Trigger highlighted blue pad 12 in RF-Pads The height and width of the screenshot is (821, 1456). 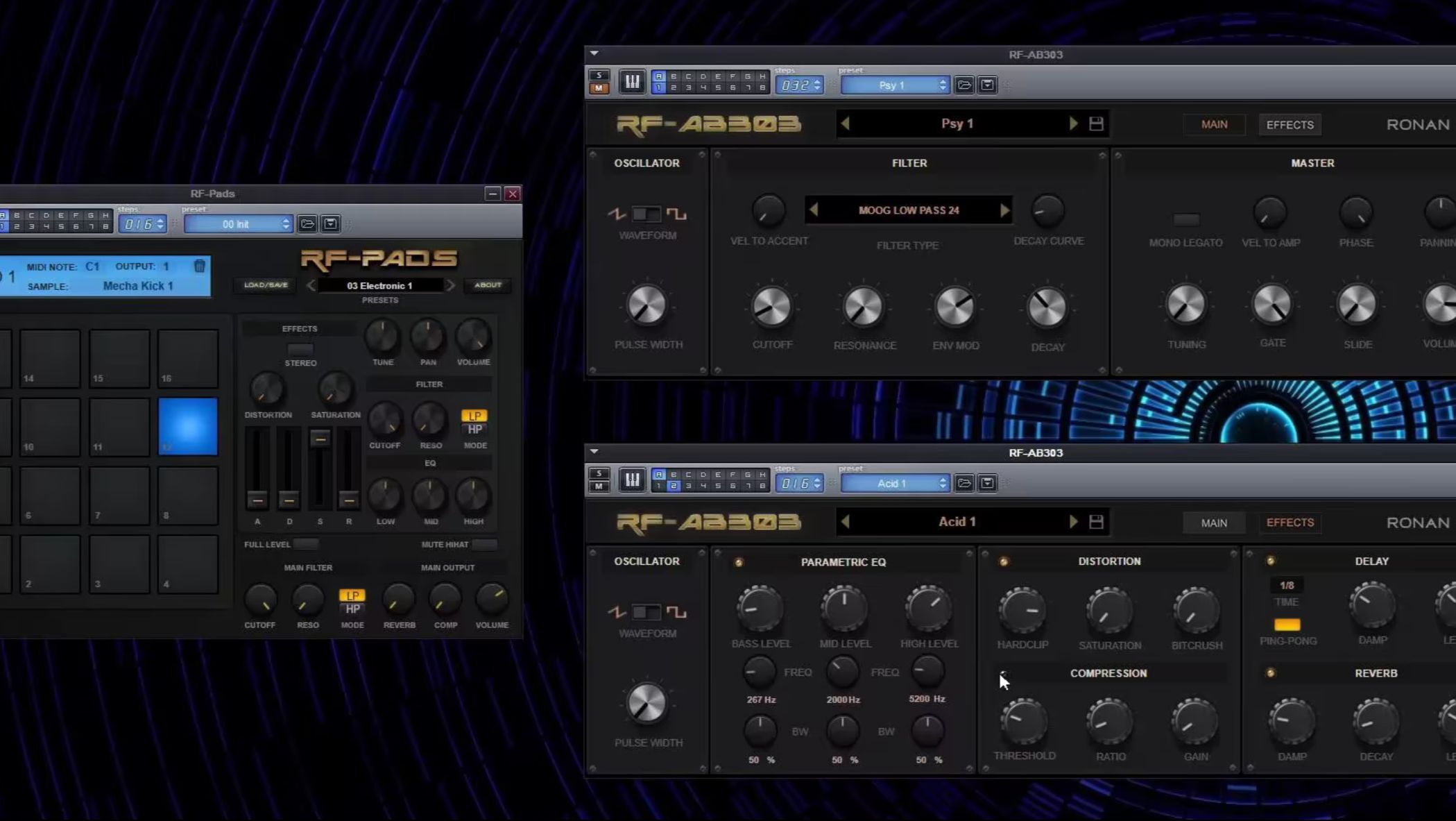click(x=188, y=427)
